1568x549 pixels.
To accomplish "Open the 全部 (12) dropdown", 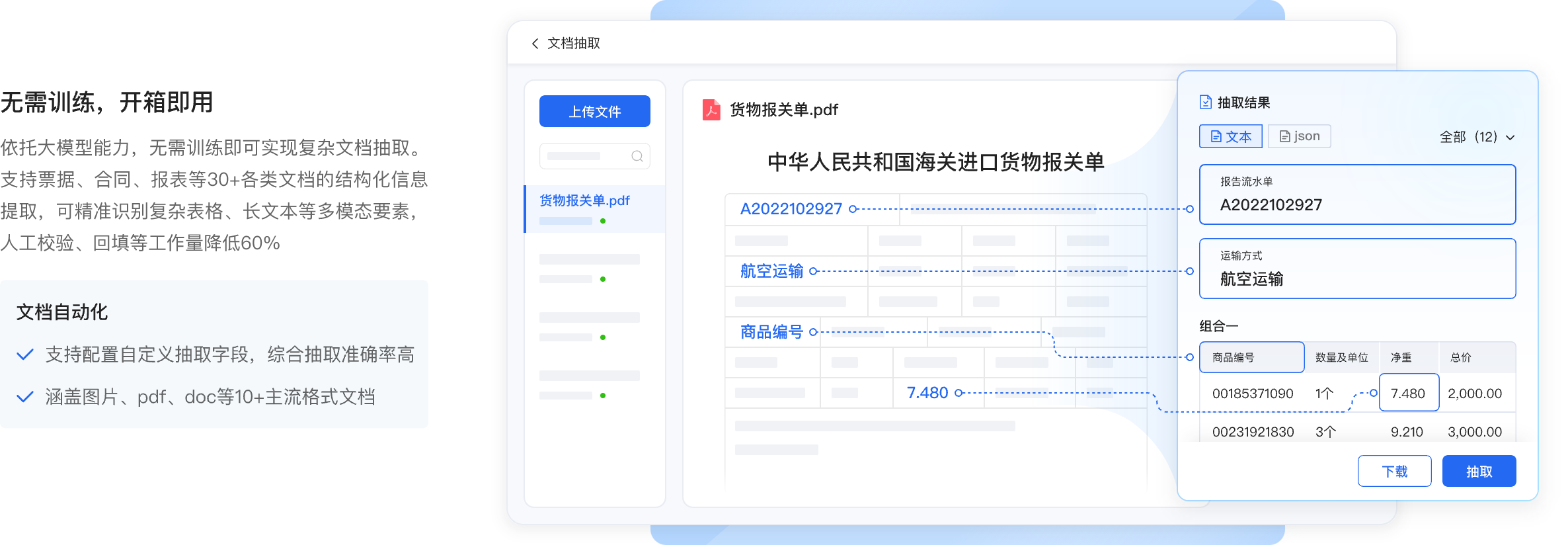I will point(1477,137).
